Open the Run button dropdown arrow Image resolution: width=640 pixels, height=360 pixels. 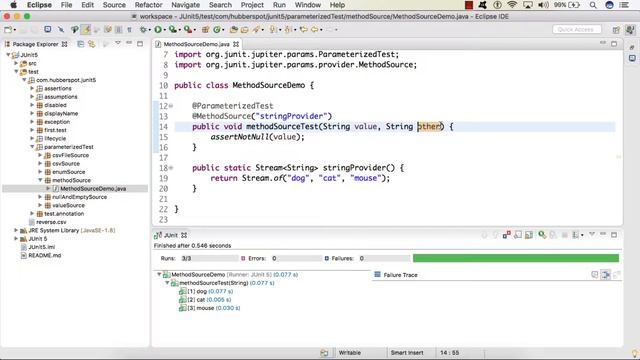click(x=164, y=30)
